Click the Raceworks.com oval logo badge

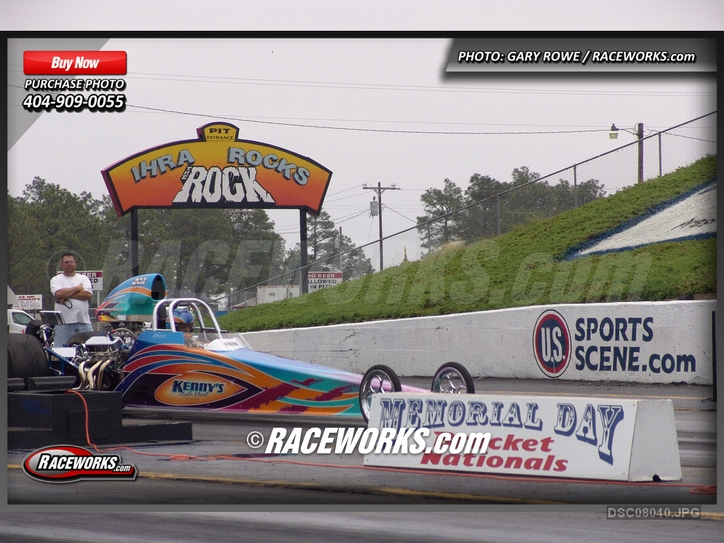pos(80,464)
